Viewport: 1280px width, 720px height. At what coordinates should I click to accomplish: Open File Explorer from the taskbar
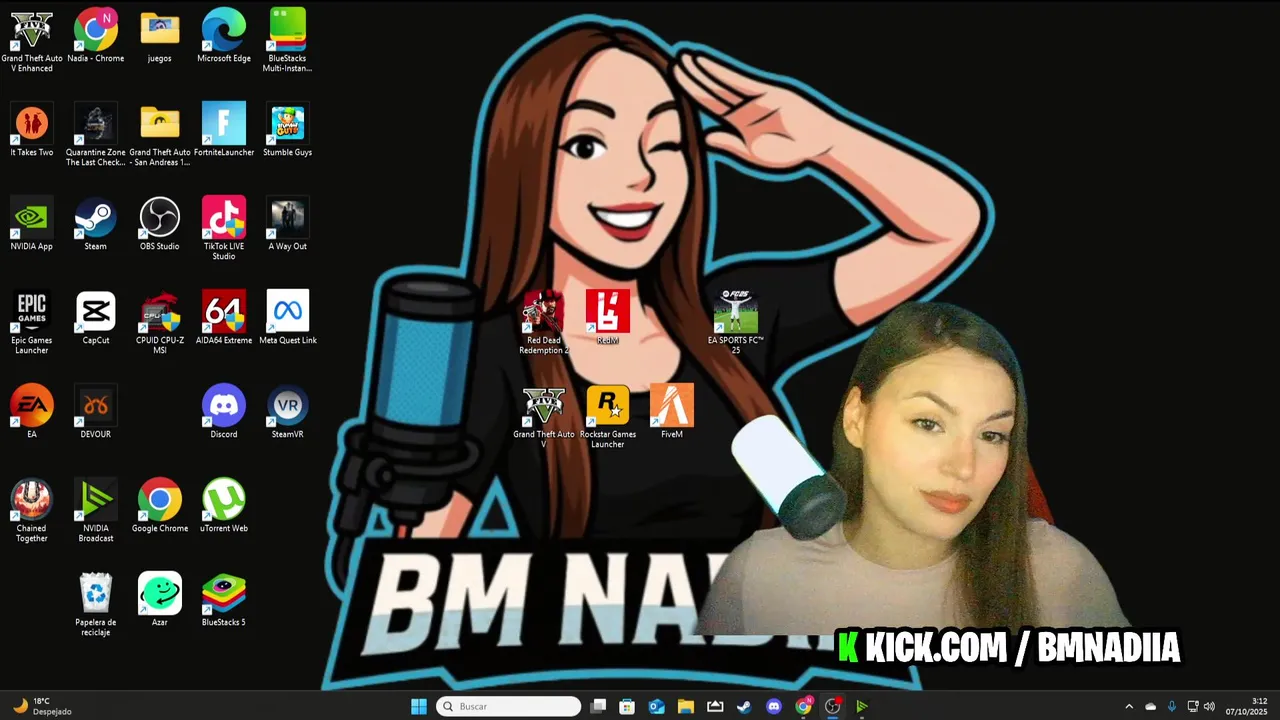686,706
